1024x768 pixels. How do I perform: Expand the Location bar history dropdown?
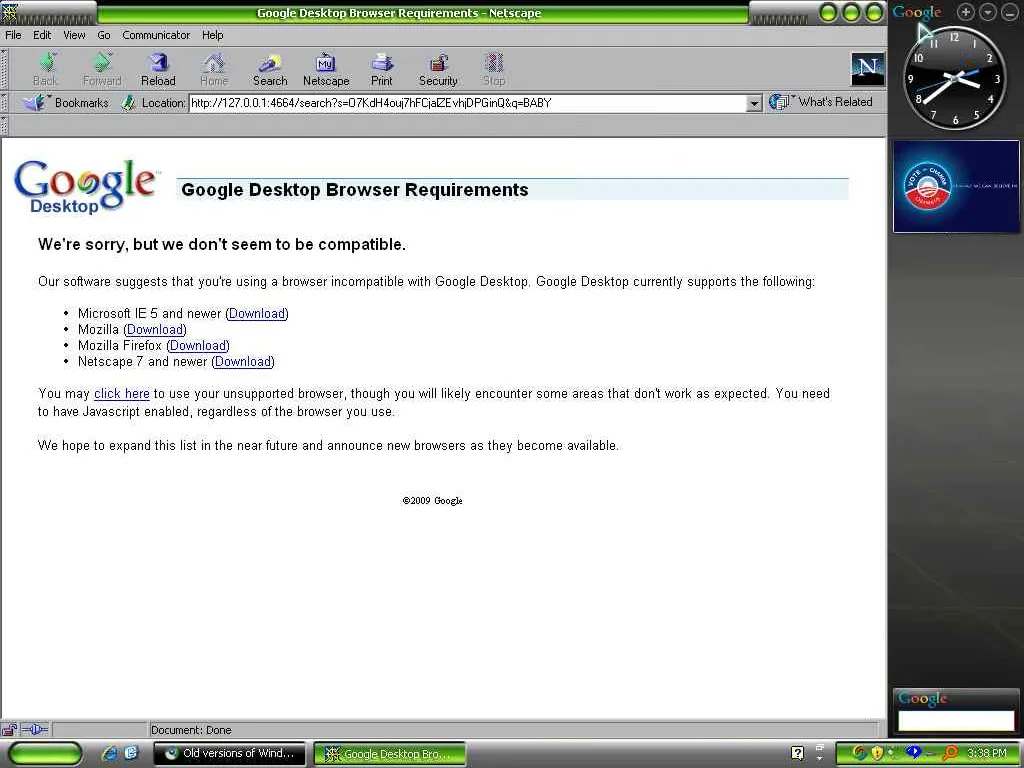754,103
